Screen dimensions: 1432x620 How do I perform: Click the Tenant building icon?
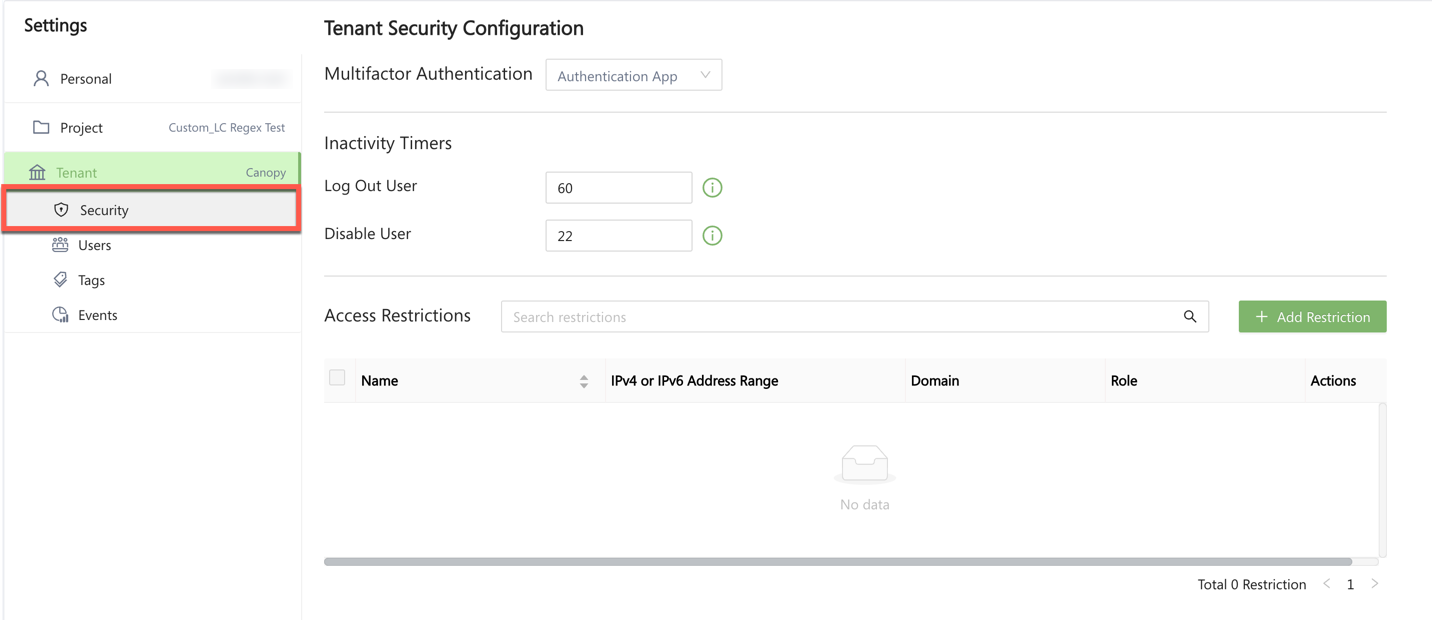pyautogui.click(x=37, y=172)
